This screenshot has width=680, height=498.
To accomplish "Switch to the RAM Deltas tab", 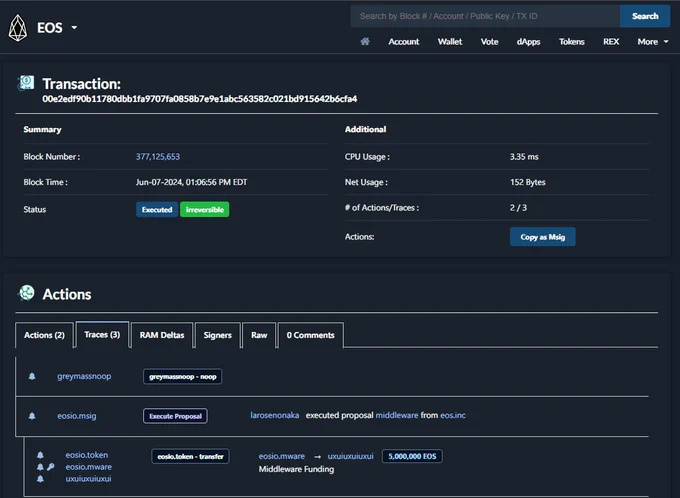I will (x=162, y=335).
